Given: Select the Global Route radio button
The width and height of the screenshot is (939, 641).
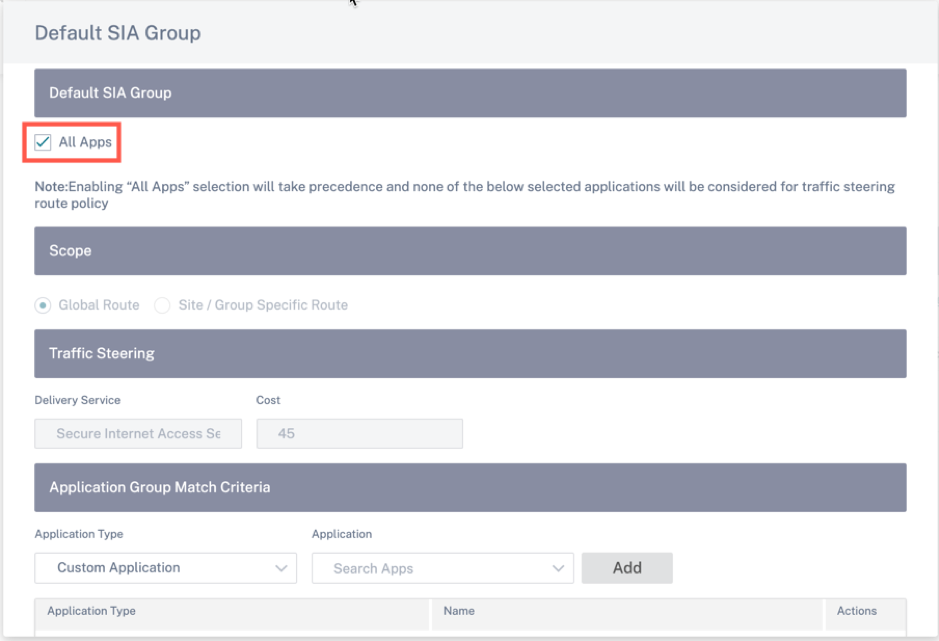Looking at the screenshot, I should click(43, 306).
